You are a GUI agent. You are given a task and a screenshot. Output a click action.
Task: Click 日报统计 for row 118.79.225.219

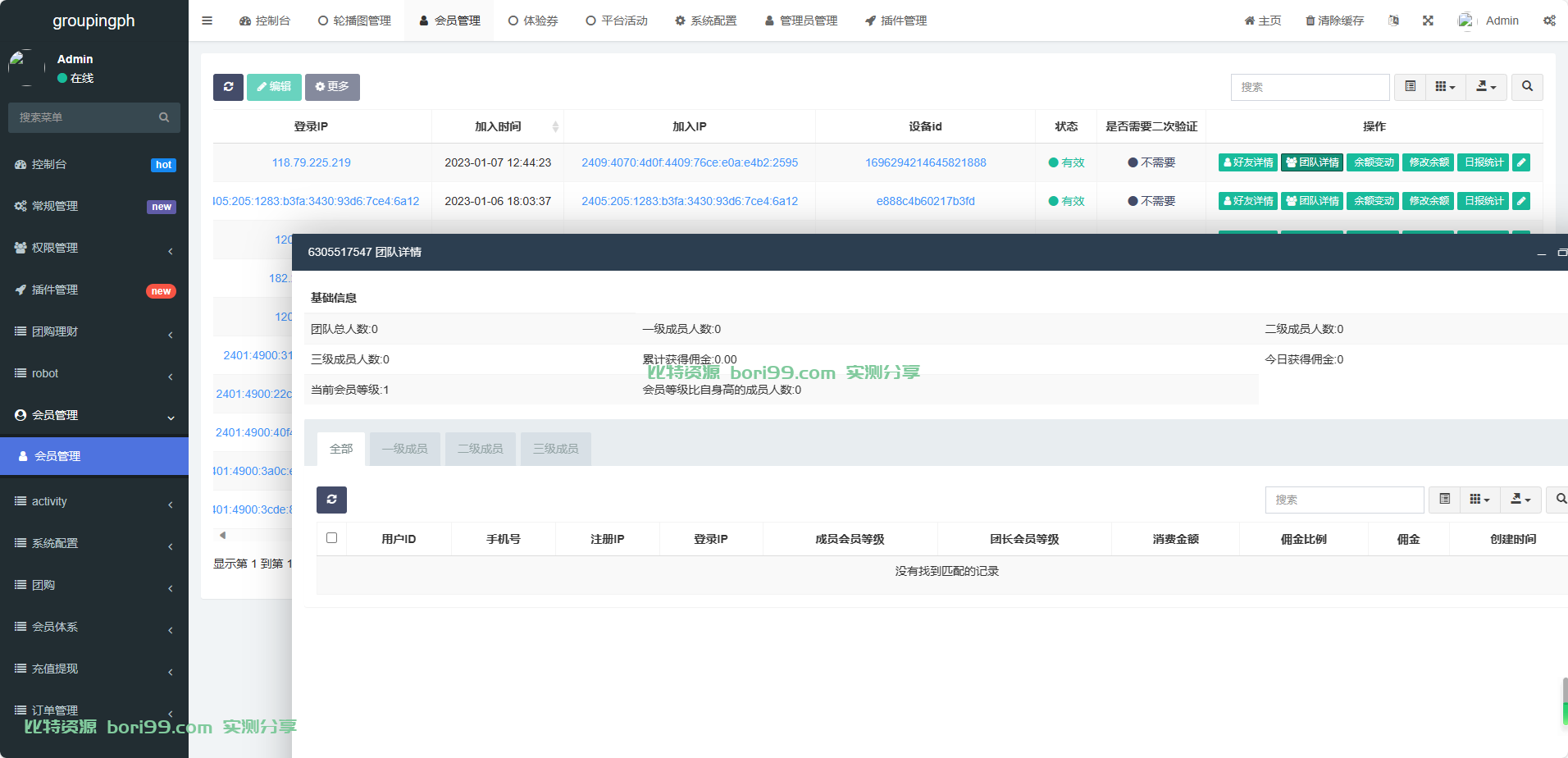coord(1484,162)
